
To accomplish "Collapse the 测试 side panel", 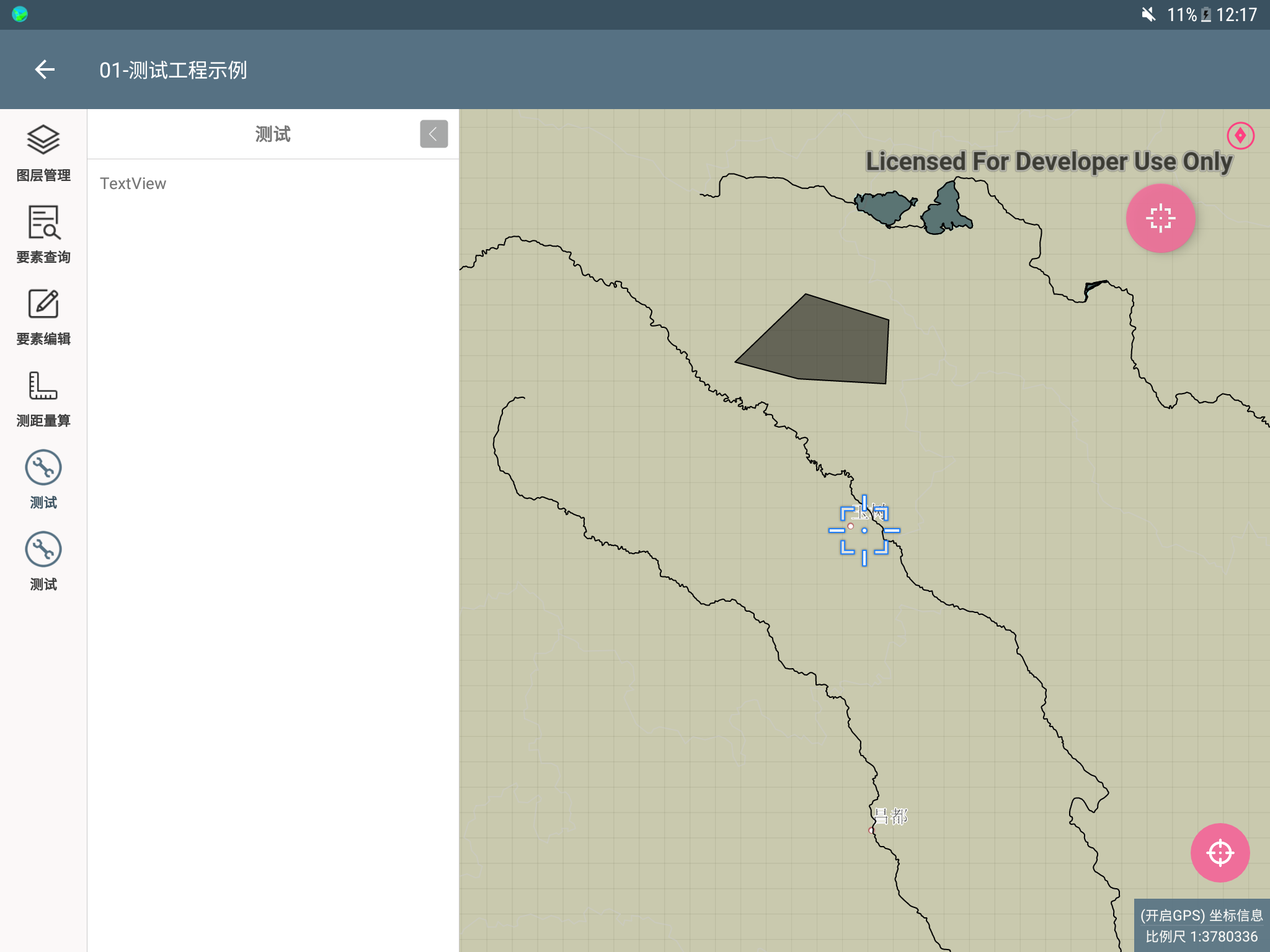I will click(433, 134).
